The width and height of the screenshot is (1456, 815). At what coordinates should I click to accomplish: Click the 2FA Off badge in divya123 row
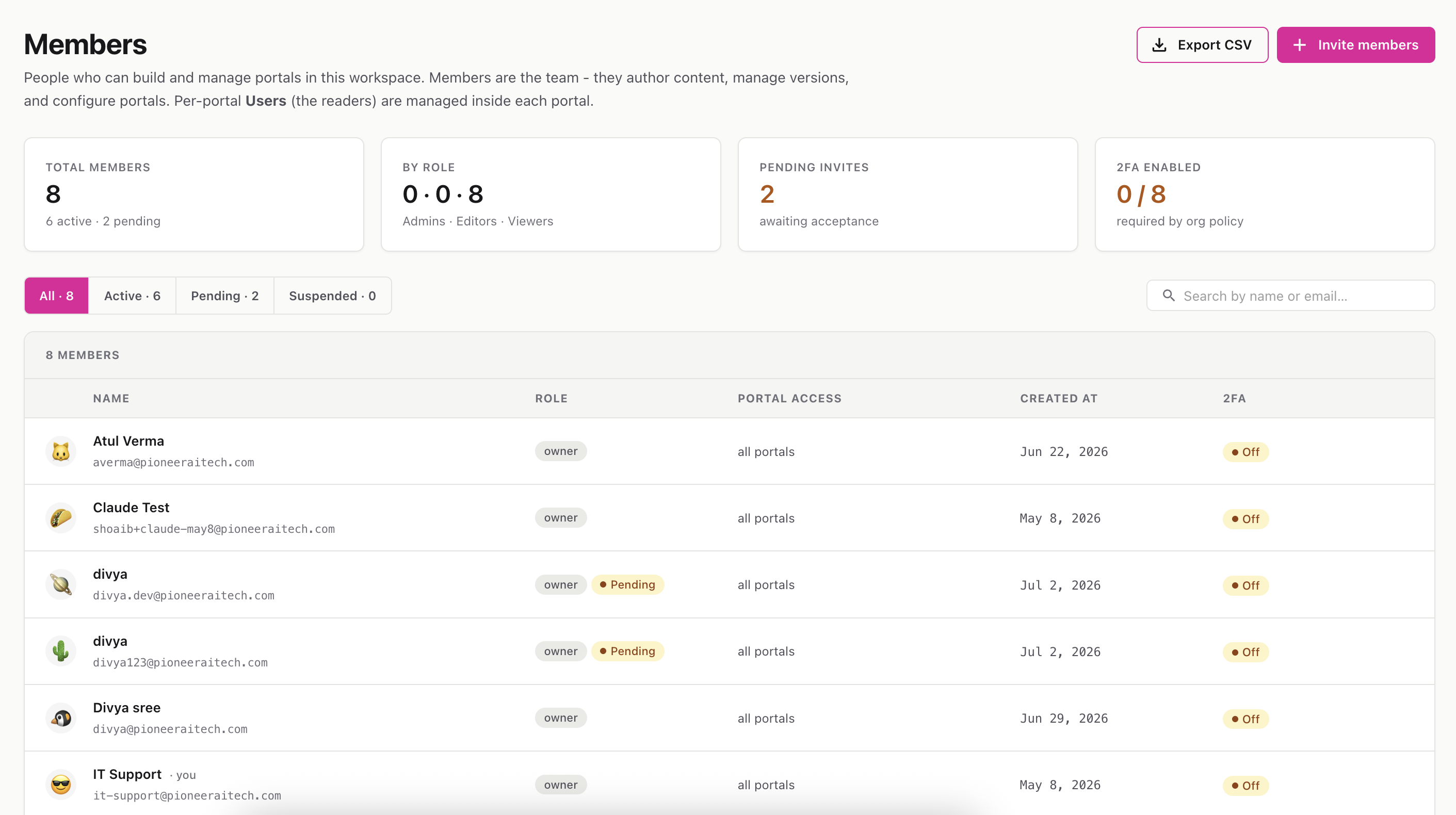tap(1245, 652)
